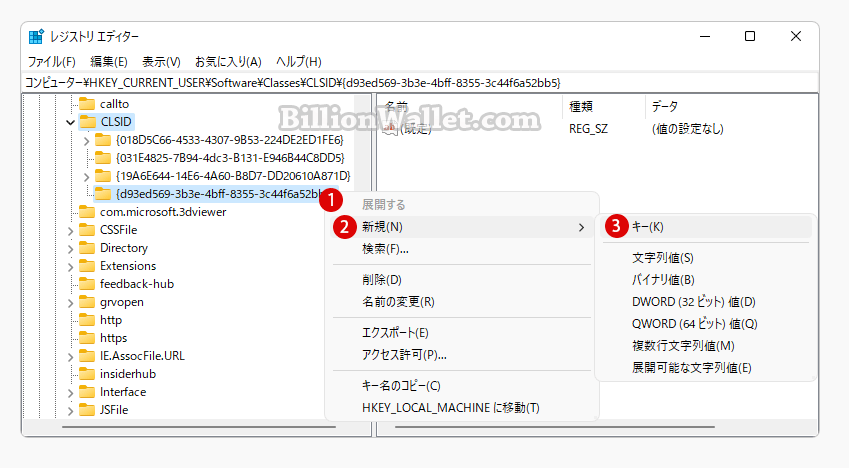Open the 表示(V) menu
Viewport: 849px width, 468px height.
pyautogui.click(x=161, y=62)
